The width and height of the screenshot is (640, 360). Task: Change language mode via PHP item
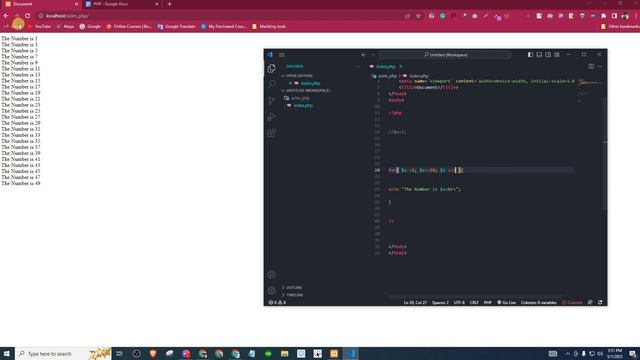click(x=487, y=302)
